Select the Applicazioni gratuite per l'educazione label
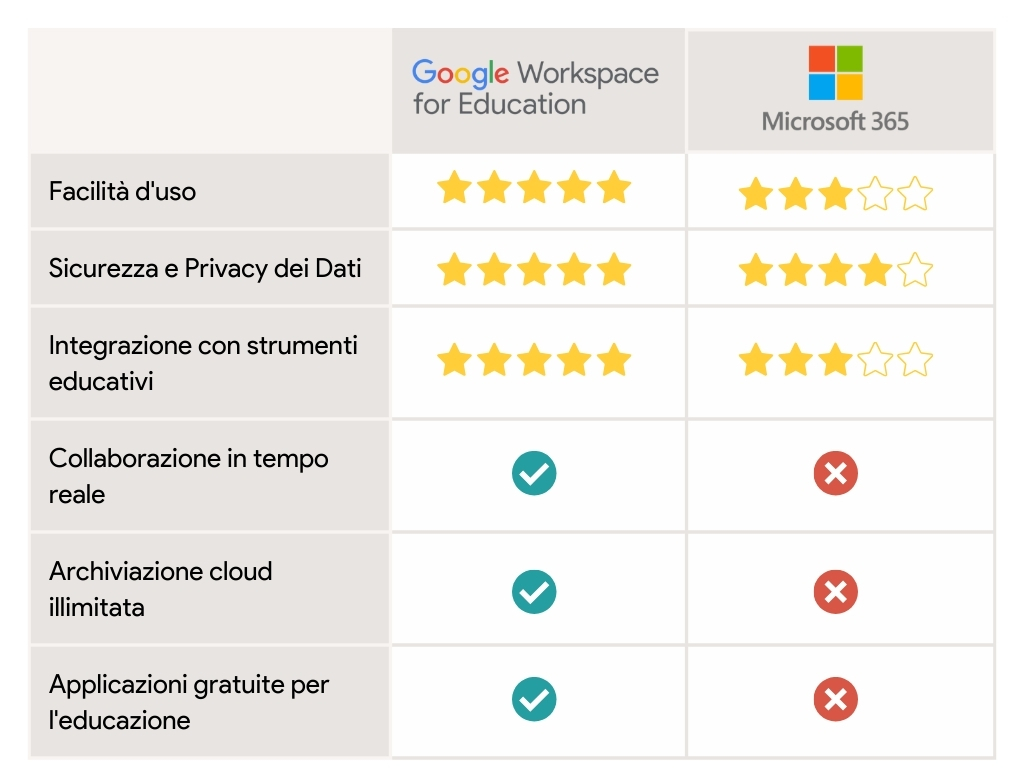The image size is (1024, 768). tap(188, 702)
